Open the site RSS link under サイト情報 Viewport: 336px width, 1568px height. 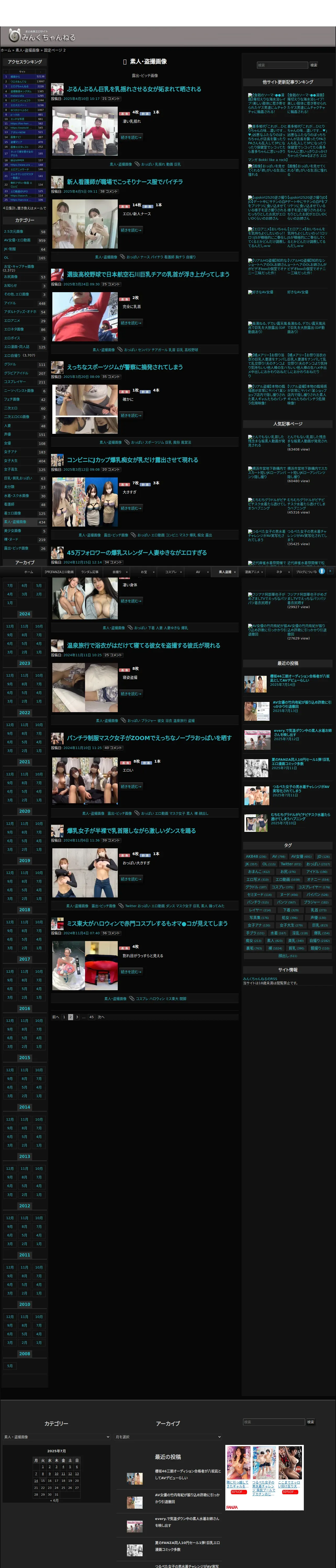[x=260, y=979]
